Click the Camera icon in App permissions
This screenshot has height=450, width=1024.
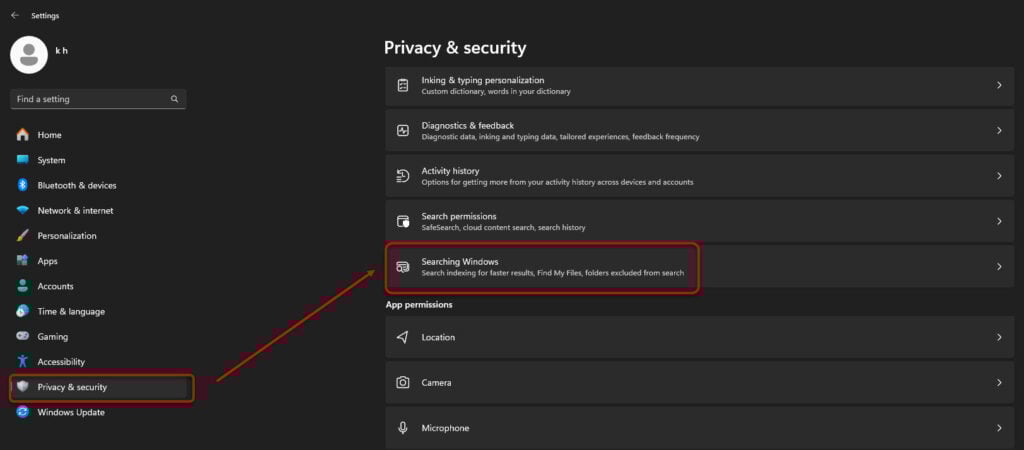point(403,382)
